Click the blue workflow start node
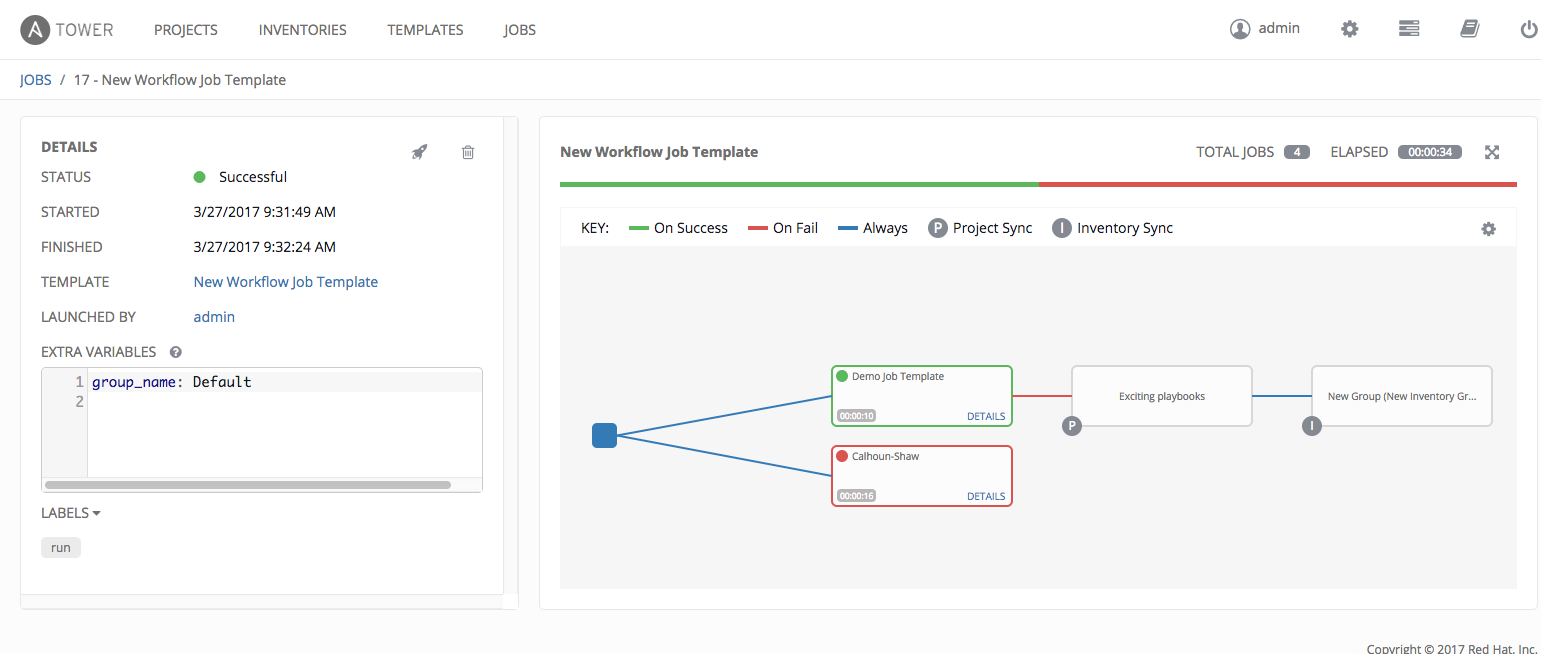The height and width of the screenshot is (654, 1541). 604,435
